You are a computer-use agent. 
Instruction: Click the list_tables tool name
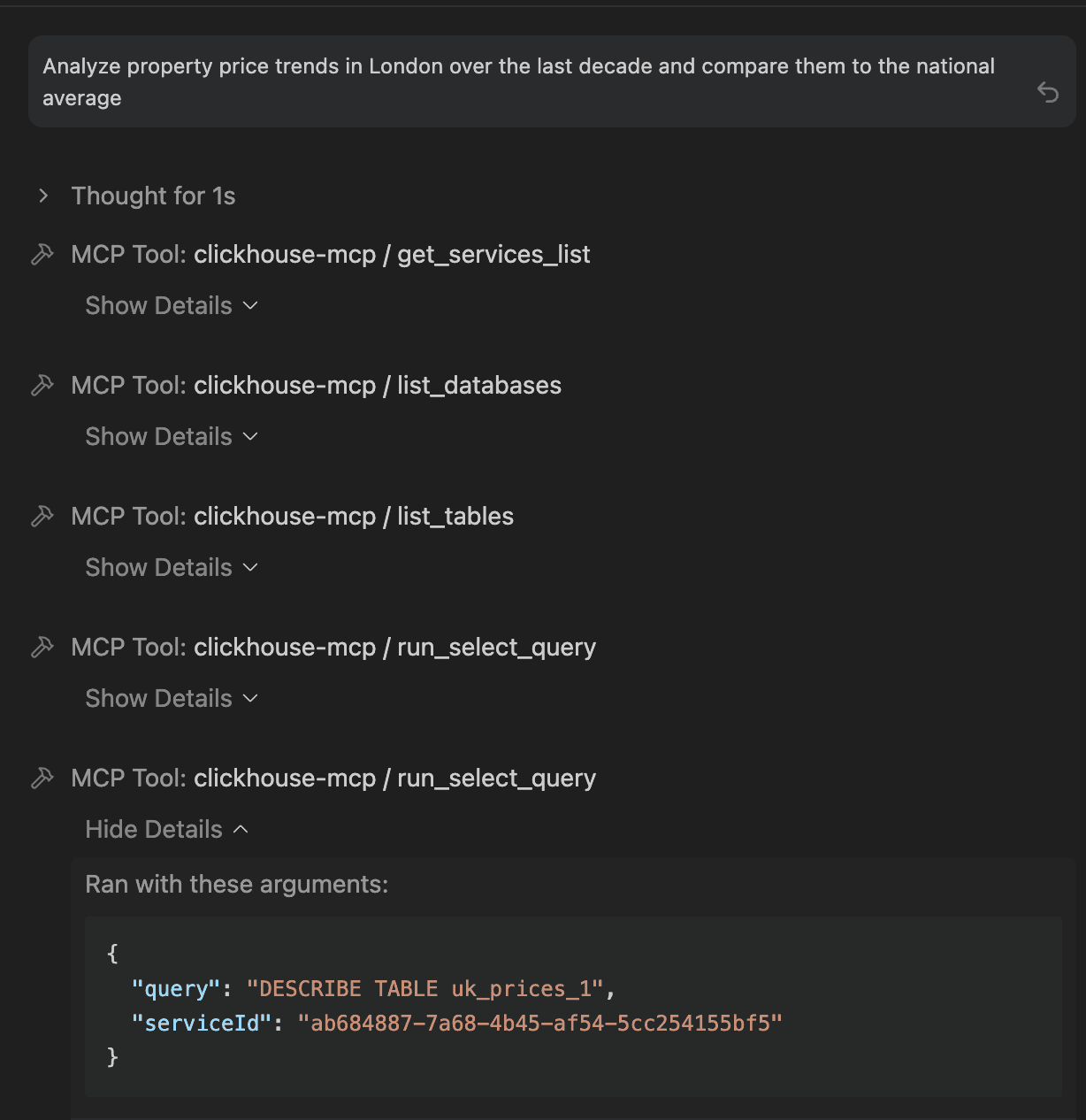click(455, 517)
